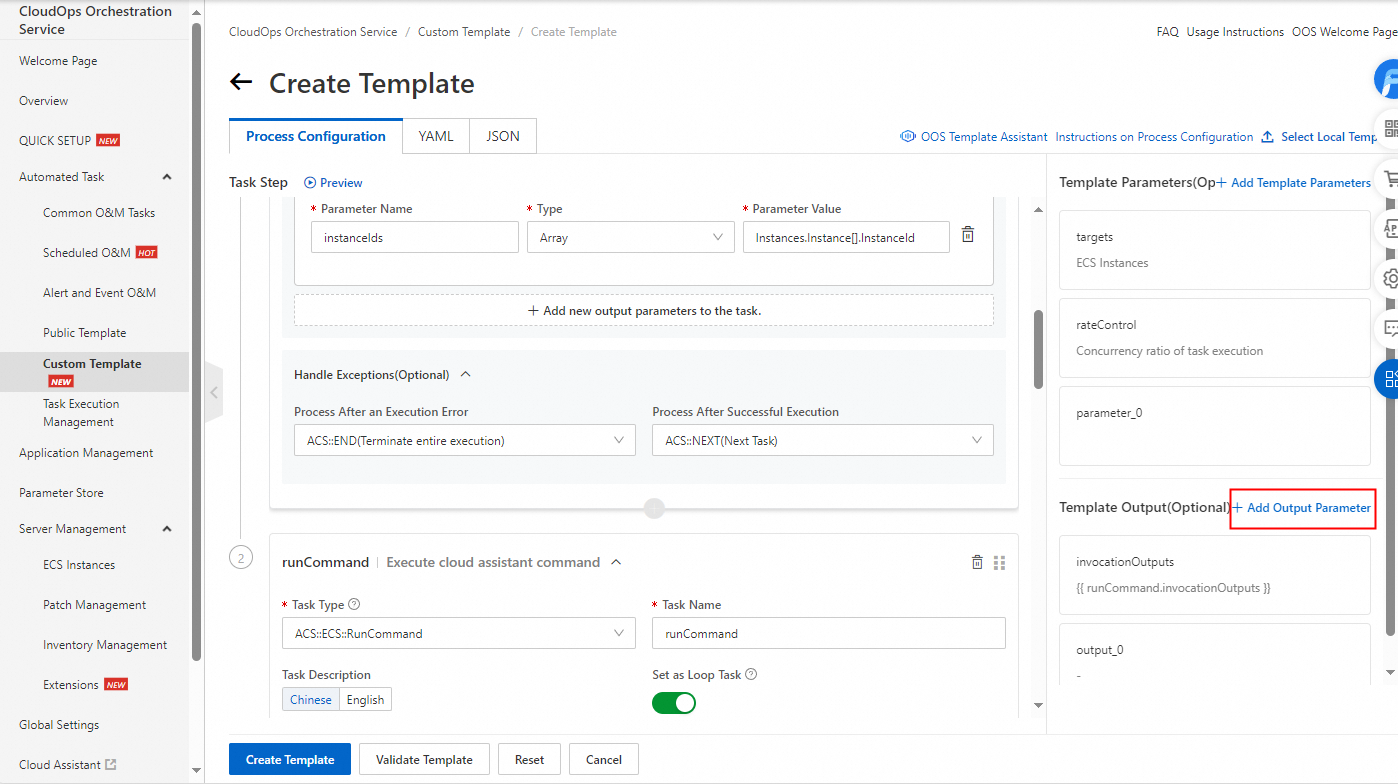Collapse the left sidebar with the handle

[x=212, y=393]
